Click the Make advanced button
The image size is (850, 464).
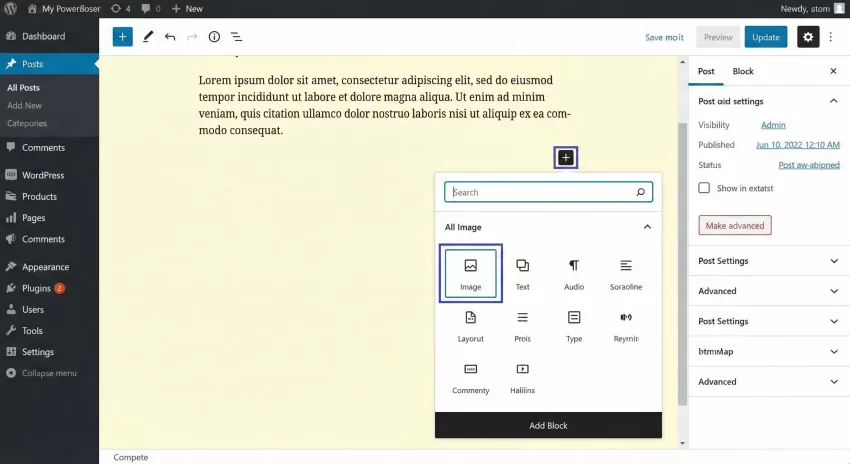(735, 225)
